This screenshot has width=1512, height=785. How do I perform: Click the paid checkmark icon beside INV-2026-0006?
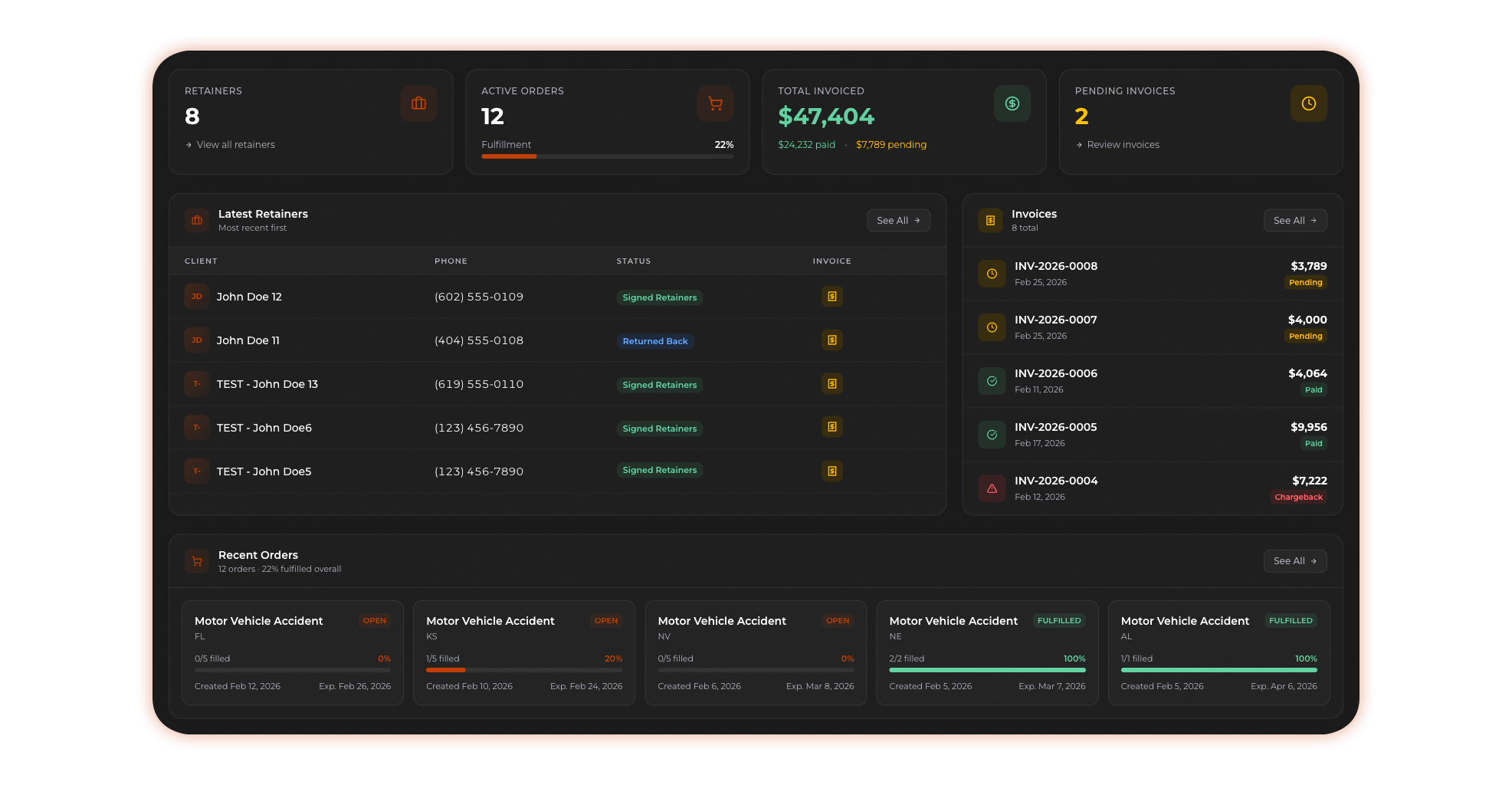[991, 381]
